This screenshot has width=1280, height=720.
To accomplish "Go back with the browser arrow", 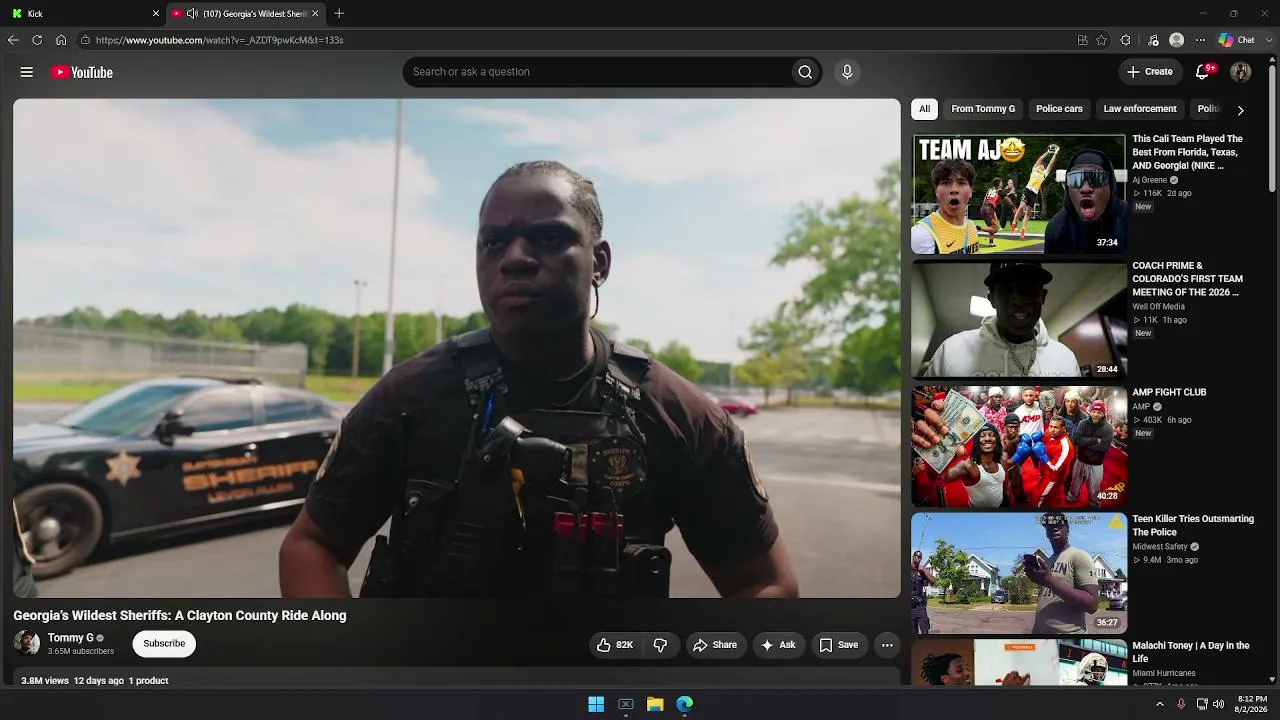I will pyautogui.click(x=13, y=40).
